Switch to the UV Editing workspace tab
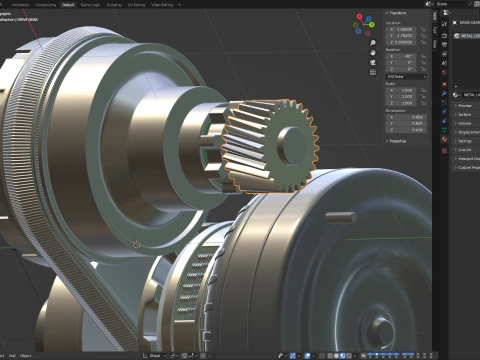The height and width of the screenshot is (360, 480). click(136, 5)
